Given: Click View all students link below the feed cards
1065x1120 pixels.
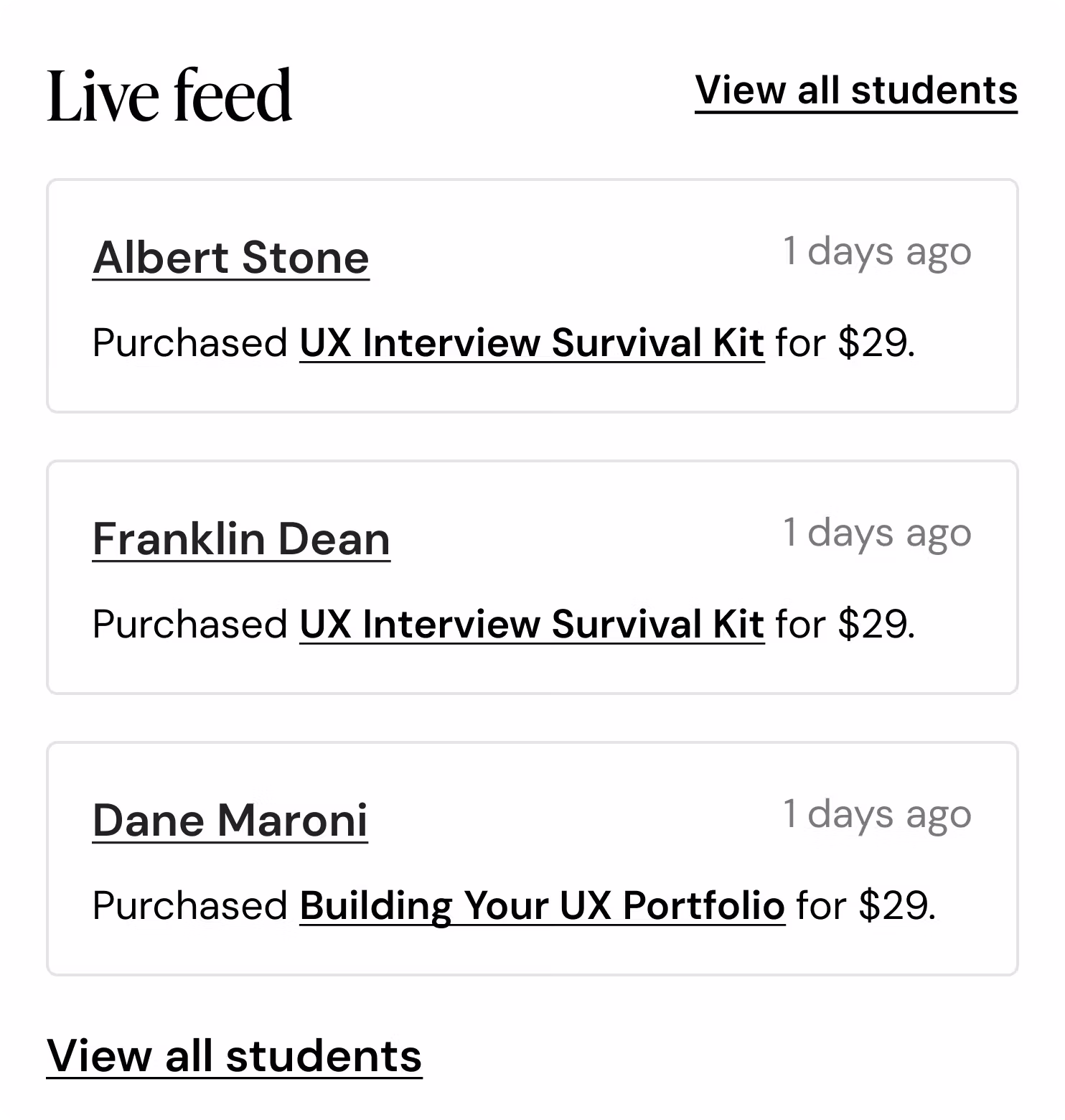Looking at the screenshot, I should 234,1056.
